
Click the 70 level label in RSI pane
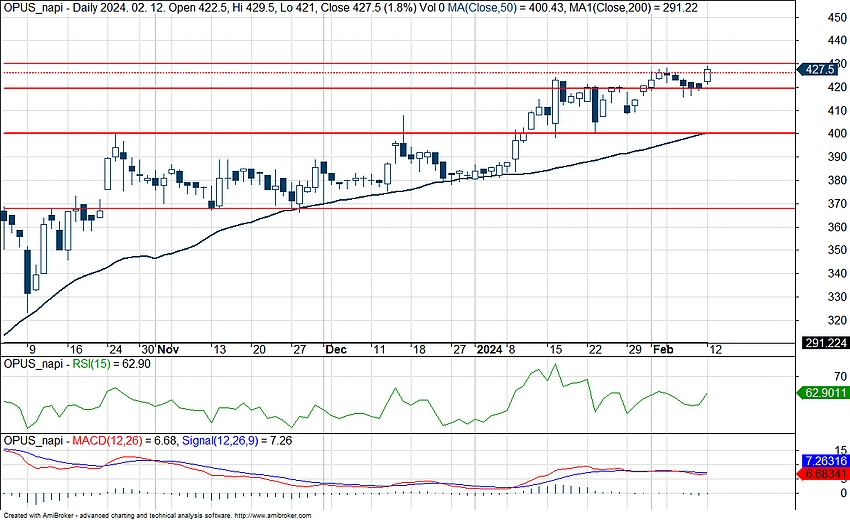click(x=841, y=376)
